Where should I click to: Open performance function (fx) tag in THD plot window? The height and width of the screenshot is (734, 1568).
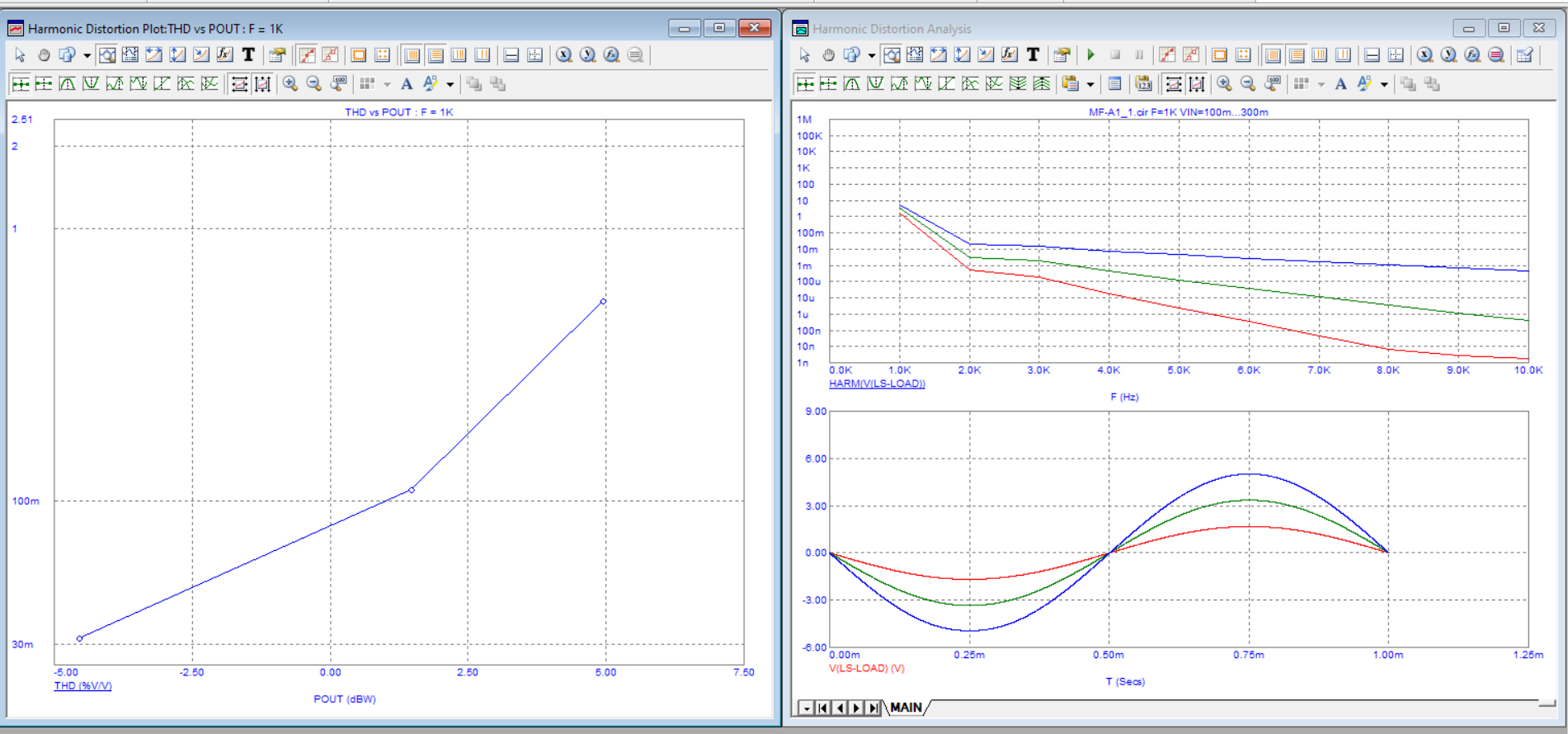click(x=224, y=55)
